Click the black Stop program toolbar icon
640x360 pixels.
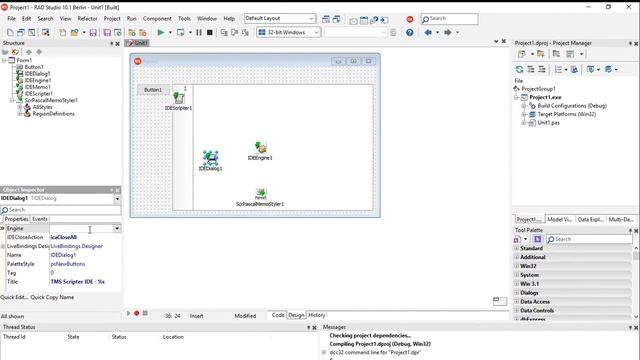click(x=209, y=32)
